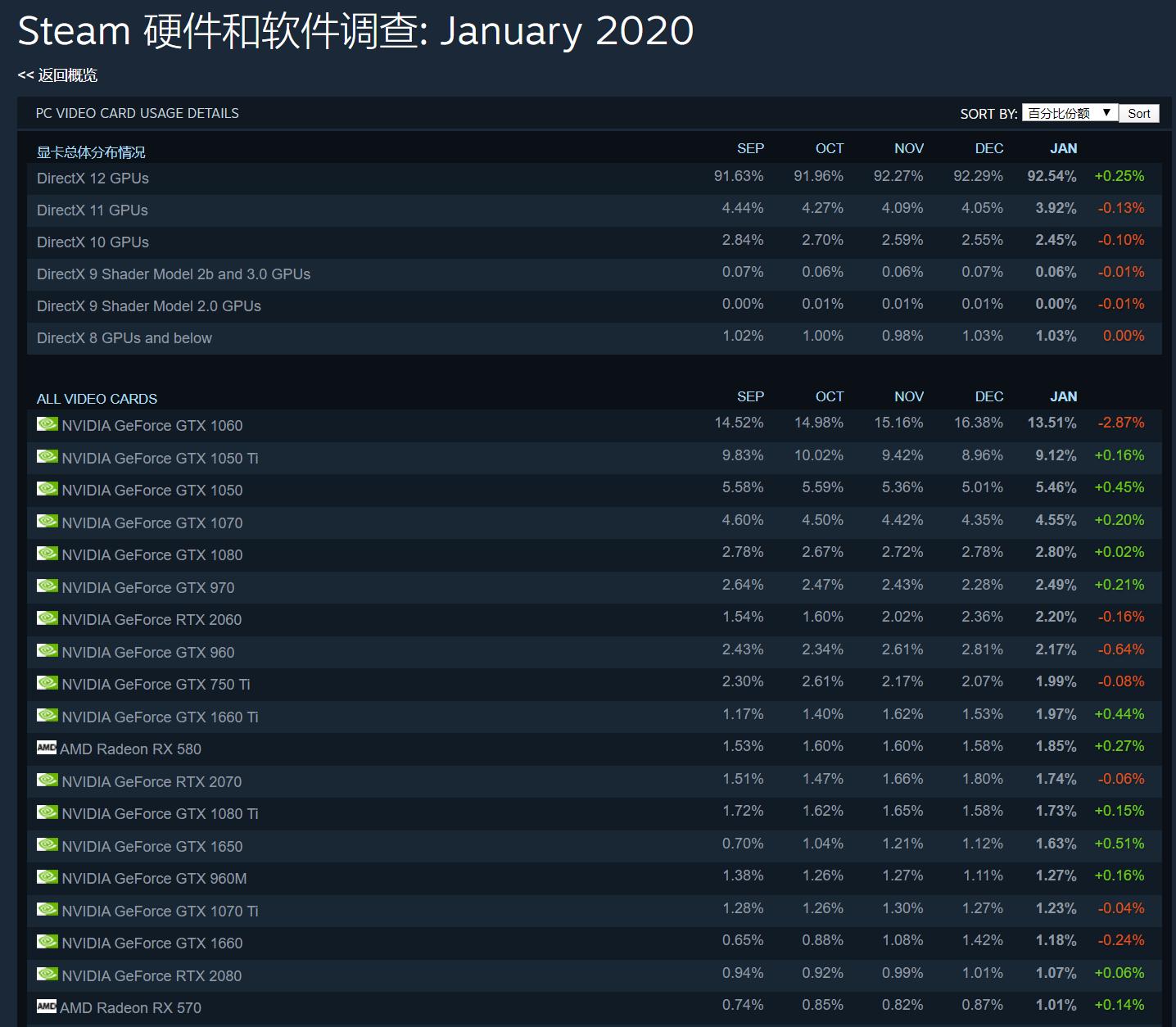The width and height of the screenshot is (1176, 1027).
Task: Click the NVIDIA icon beside GeForce GTX 970
Action: tap(47, 586)
